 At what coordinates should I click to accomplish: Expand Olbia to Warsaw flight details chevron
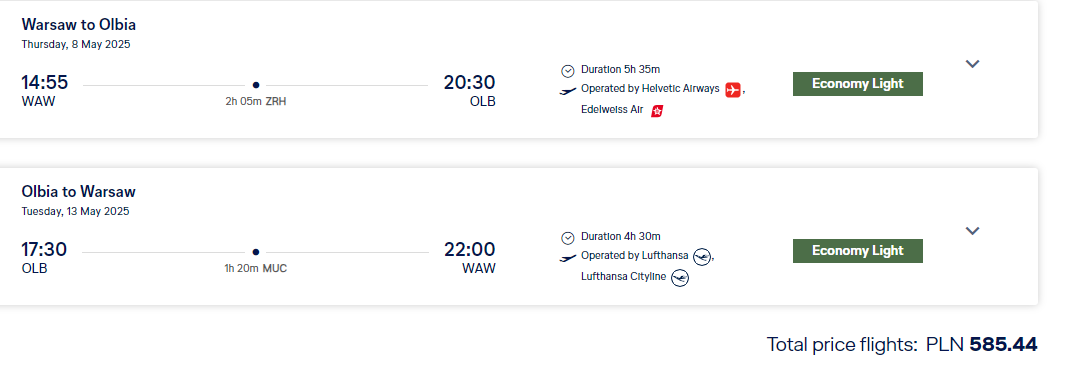972,231
